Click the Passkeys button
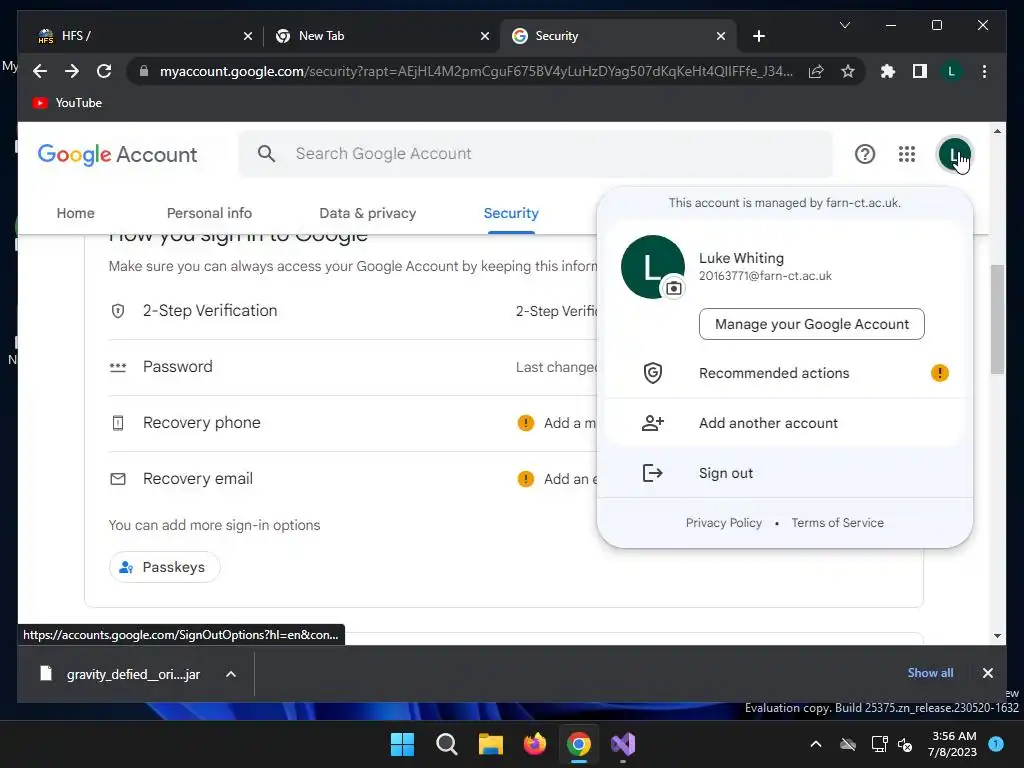Viewport: 1024px width, 768px height. [165, 567]
